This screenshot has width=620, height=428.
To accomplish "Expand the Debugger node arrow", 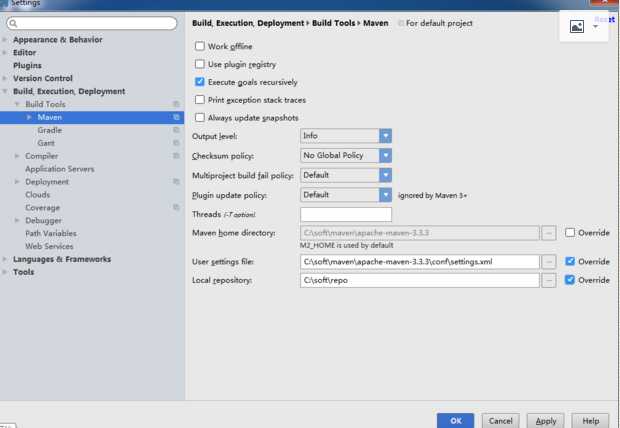I will pyautogui.click(x=17, y=220).
